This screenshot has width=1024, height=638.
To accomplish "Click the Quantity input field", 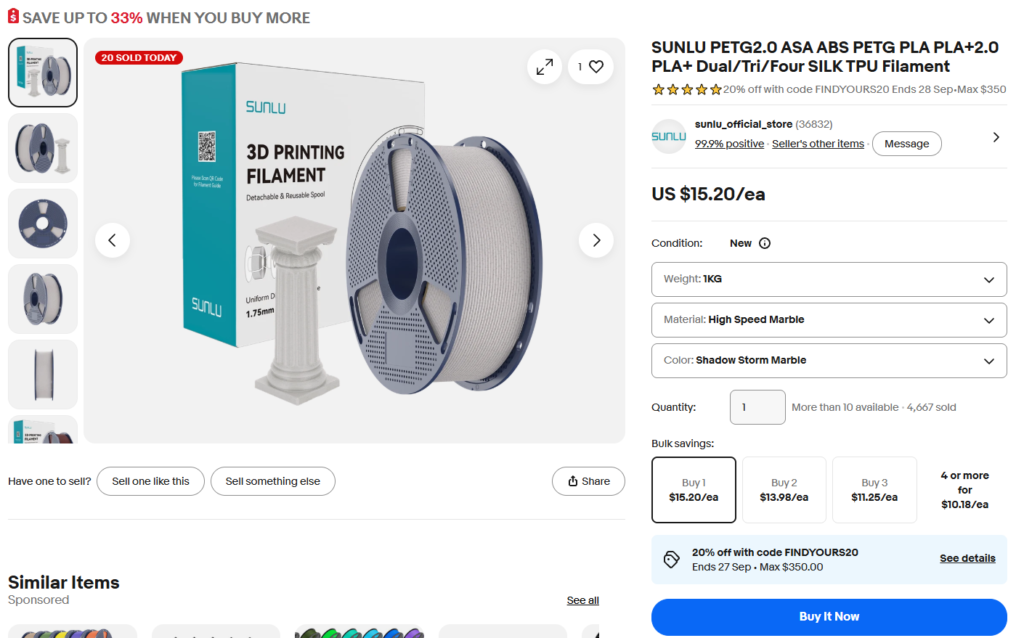I will 758,407.
